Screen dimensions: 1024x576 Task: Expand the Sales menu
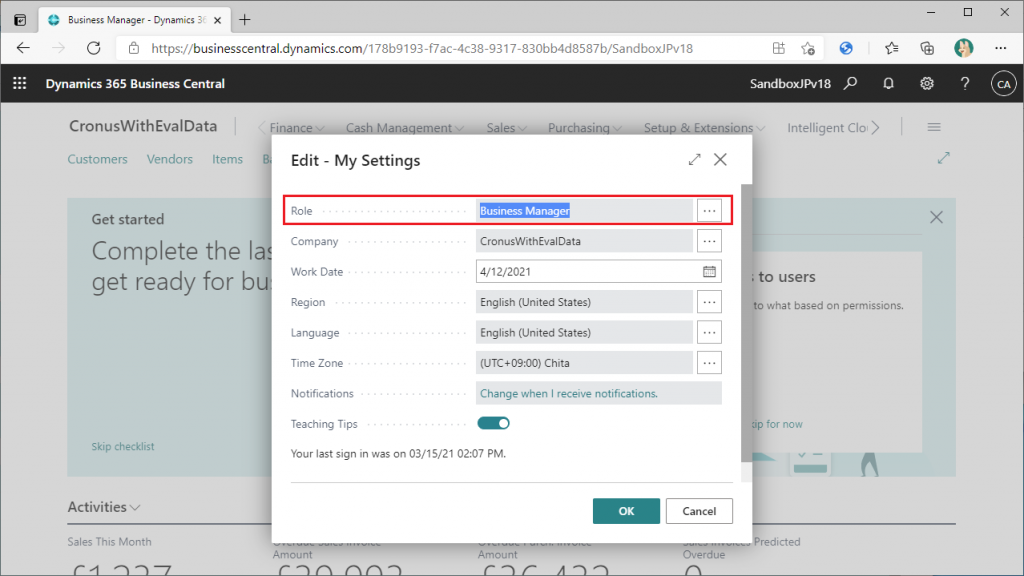tap(507, 128)
